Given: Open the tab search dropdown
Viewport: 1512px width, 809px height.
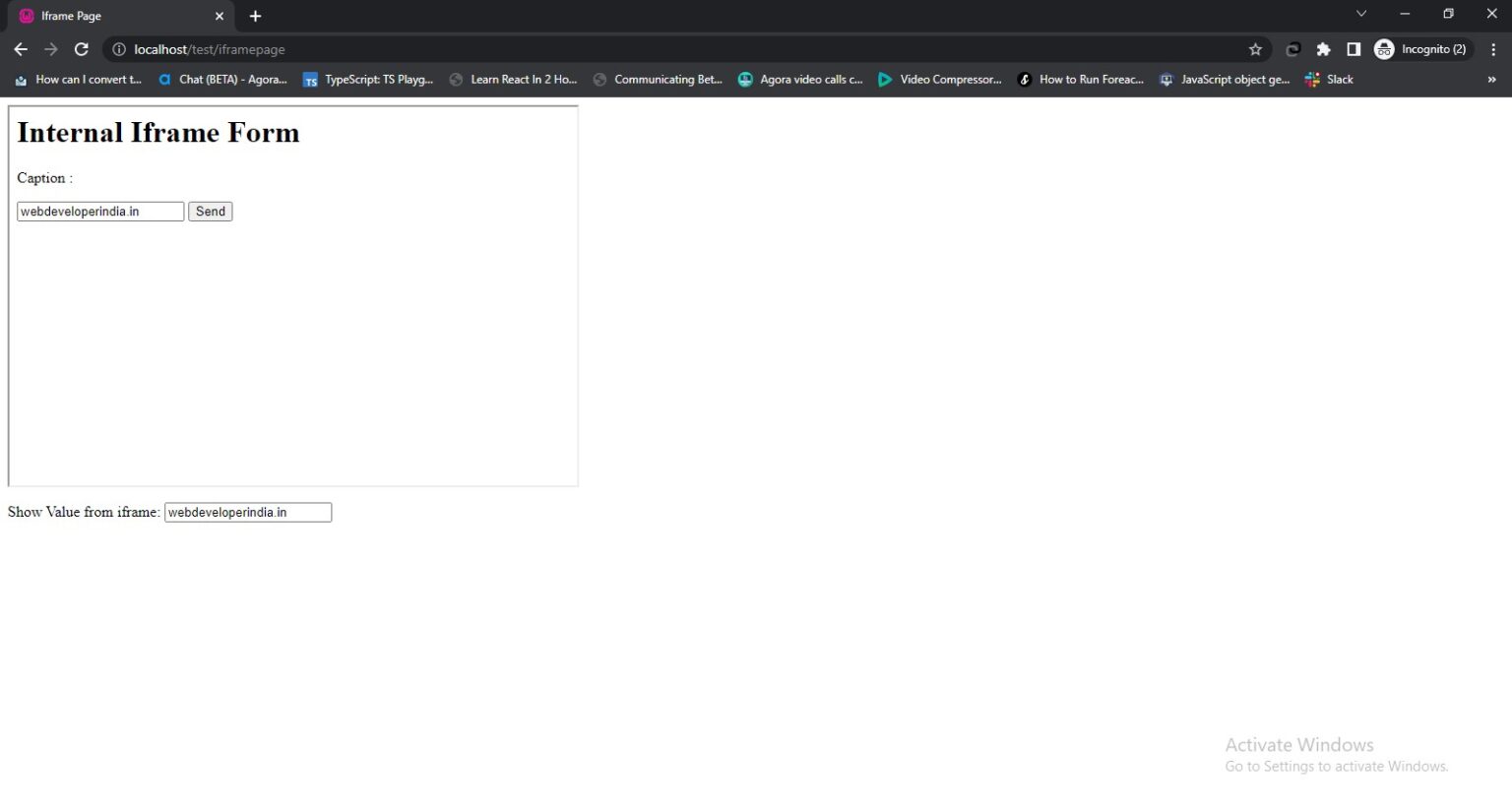Looking at the screenshot, I should click(1361, 14).
